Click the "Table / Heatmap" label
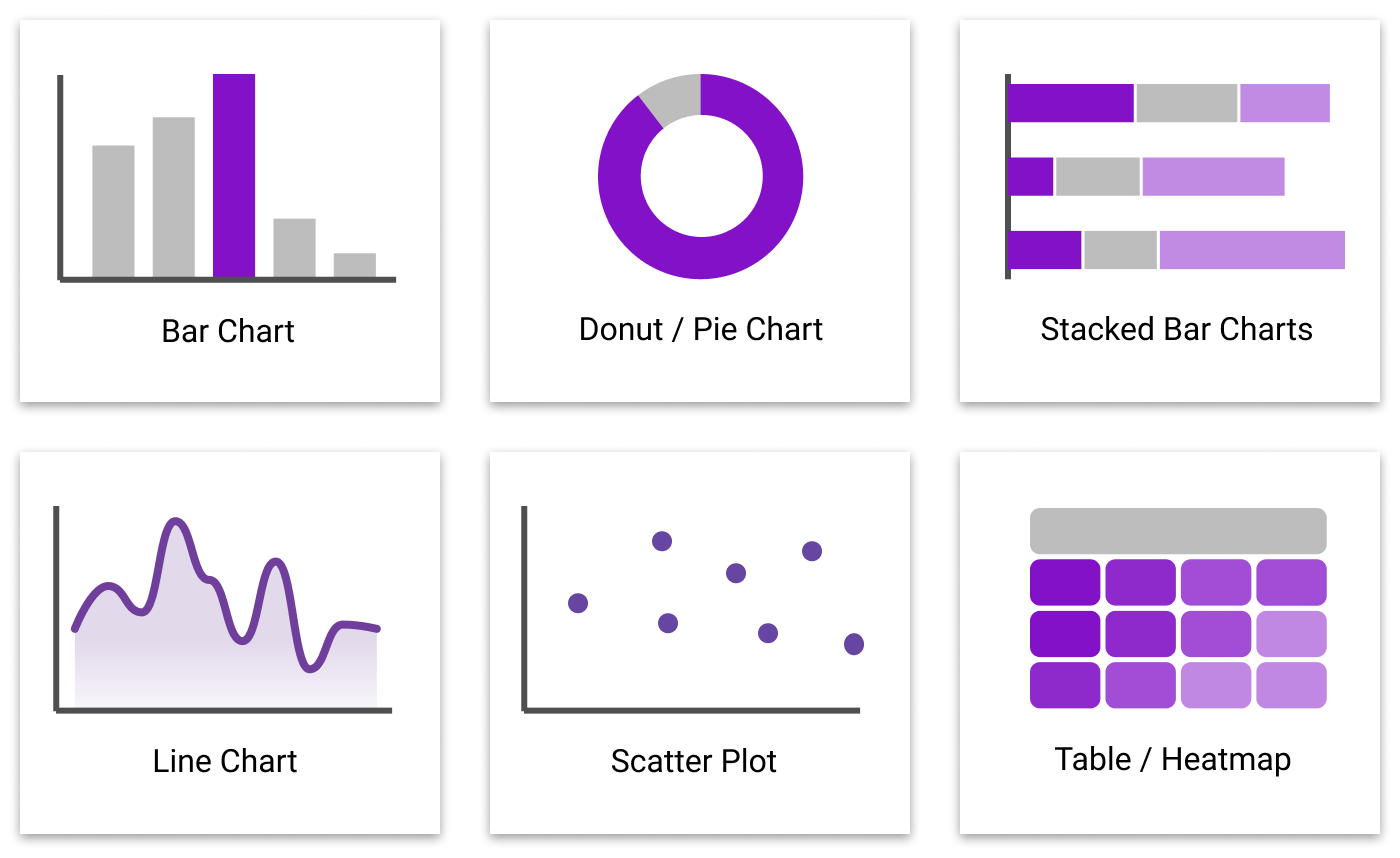 click(1172, 759)
